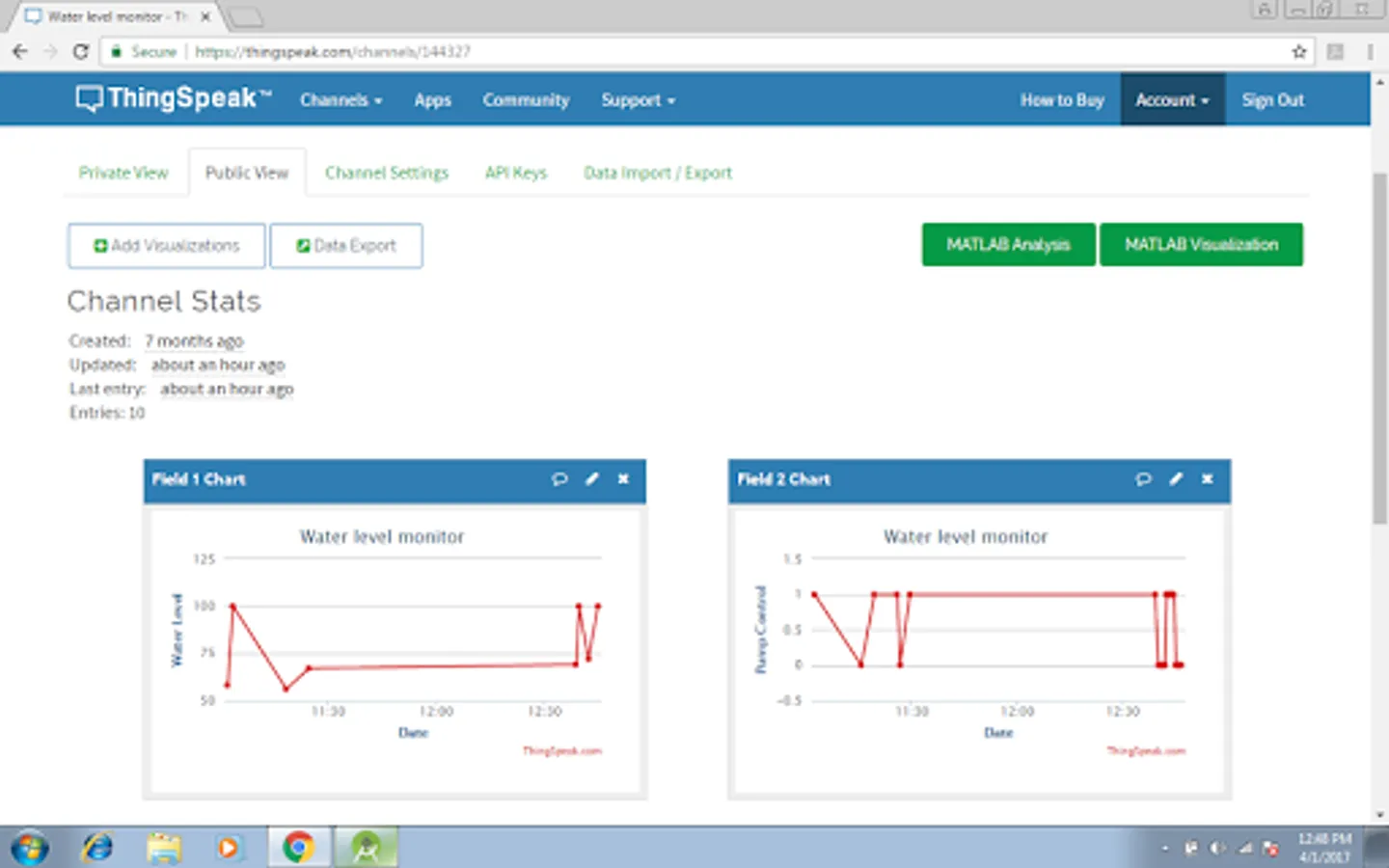Open a new browser tab
1389x868 pixels.
[246, 16]
